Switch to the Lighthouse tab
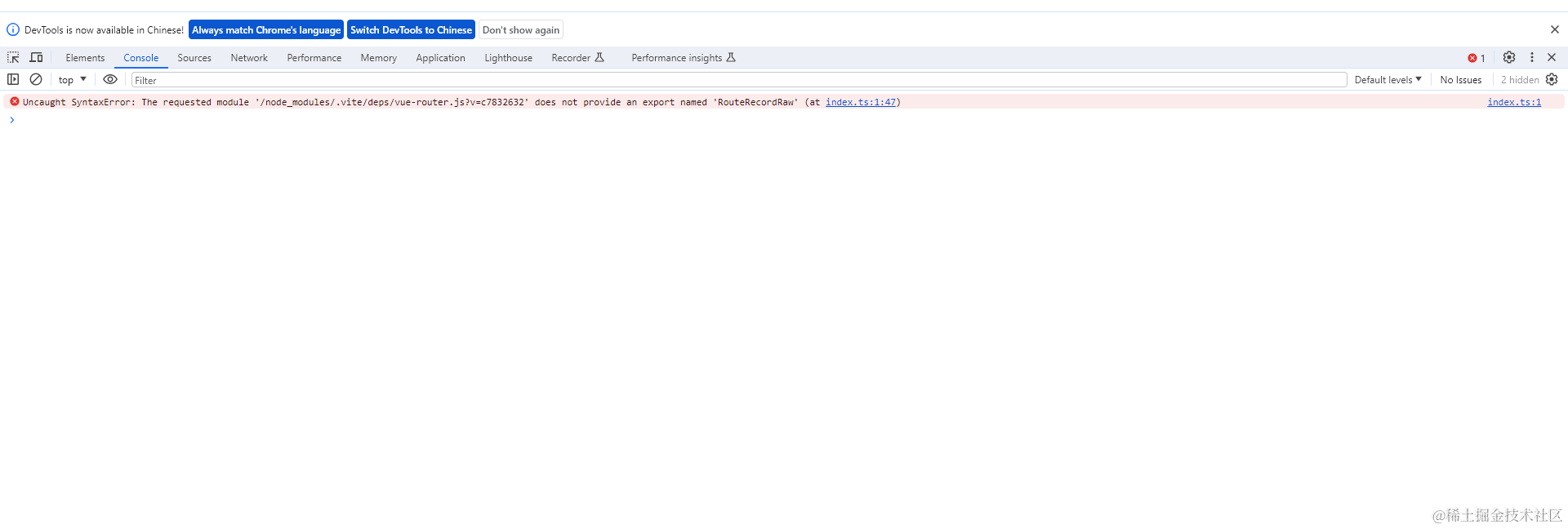 508,58
